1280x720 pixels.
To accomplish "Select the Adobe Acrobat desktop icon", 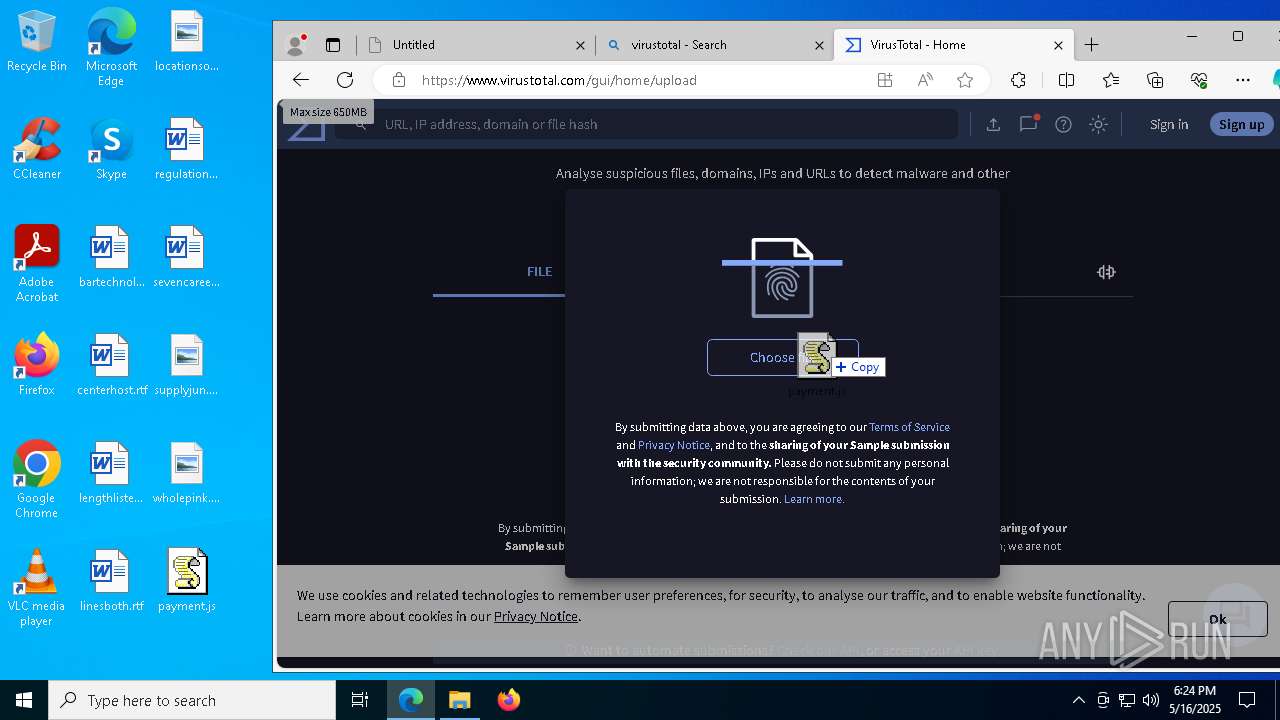I will pyautogui.click(x=37, y=264).
